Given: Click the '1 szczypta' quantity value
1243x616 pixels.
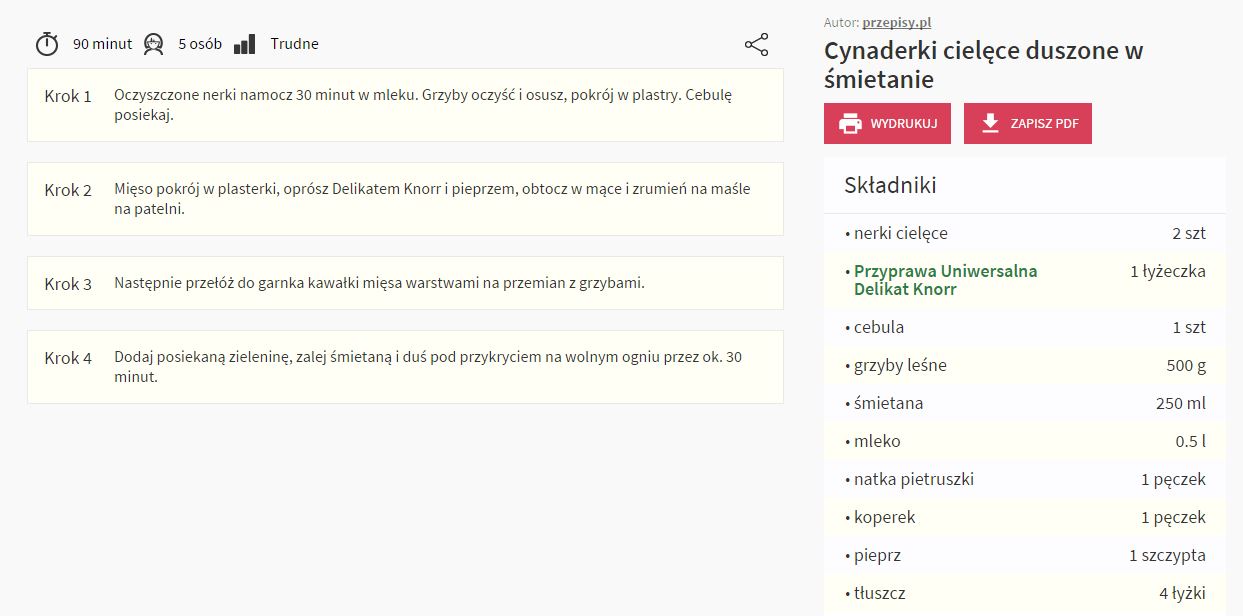Looking at the screenshot, I should pos(1167,555).
